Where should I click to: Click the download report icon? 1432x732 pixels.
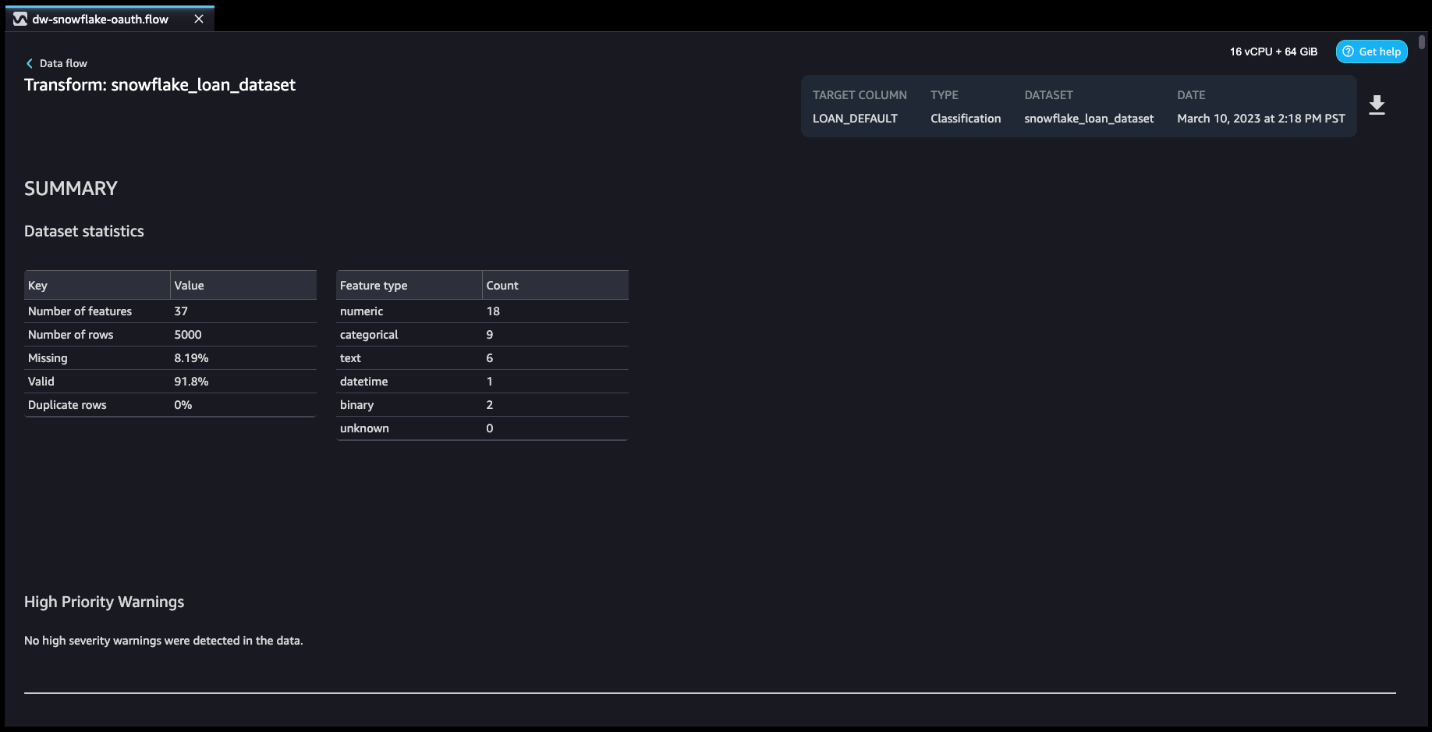point(1377,104)
